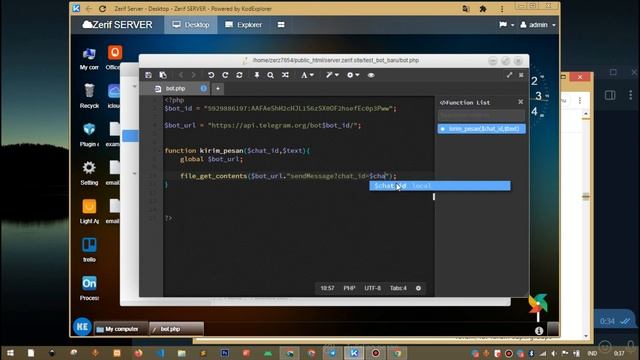Open the admin user menu
This screenshot has width=640, height=360.
[x=538, y=25]
